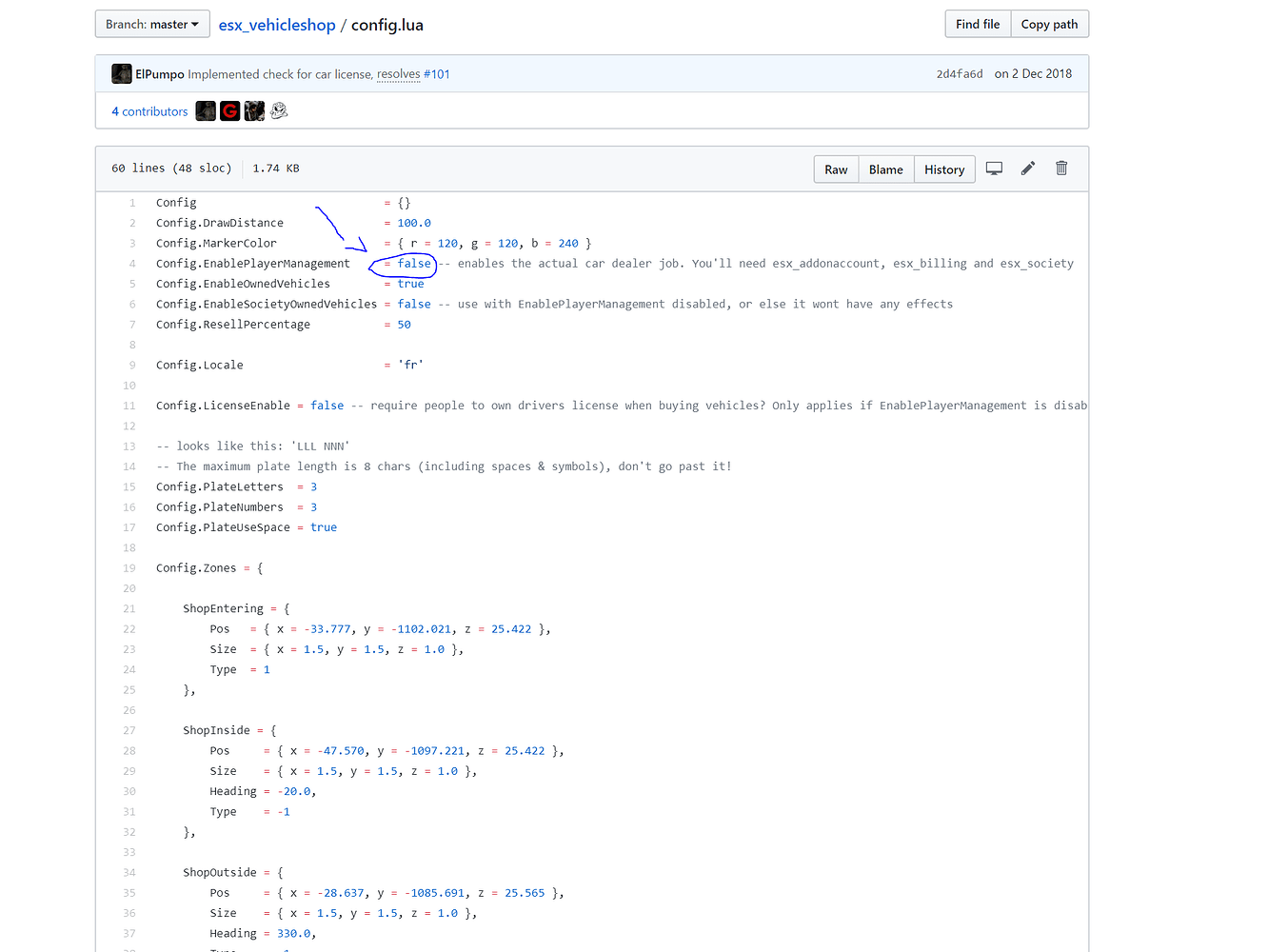Click the '50' resell percentage value
Viewport: 1268px width, 952px height.
tap(404, 325)
